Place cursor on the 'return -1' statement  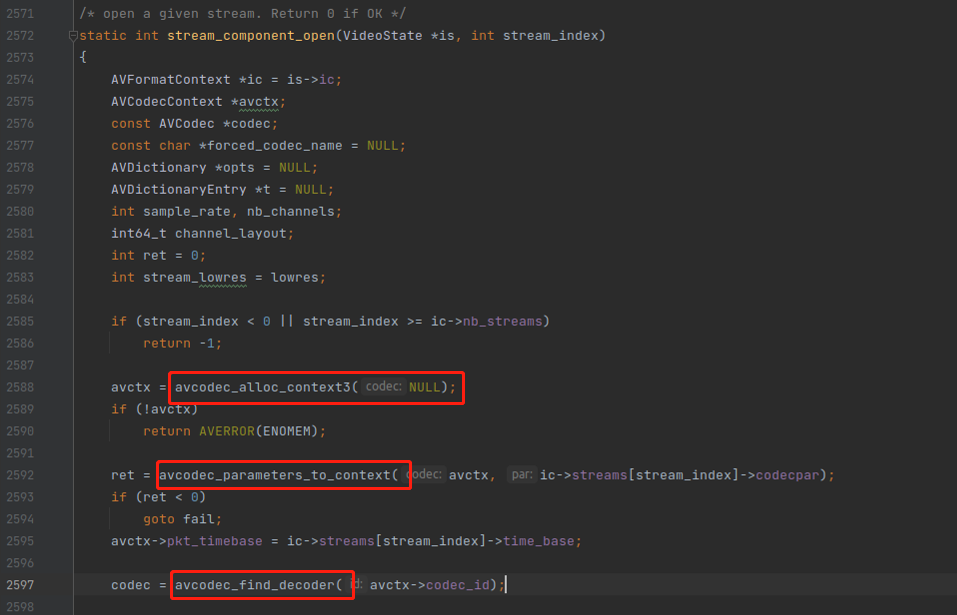[180, 343]
